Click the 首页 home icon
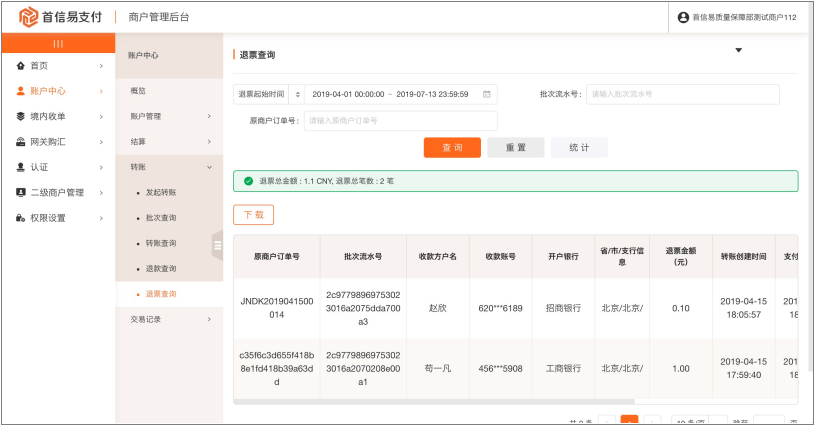 click(21, 65)
